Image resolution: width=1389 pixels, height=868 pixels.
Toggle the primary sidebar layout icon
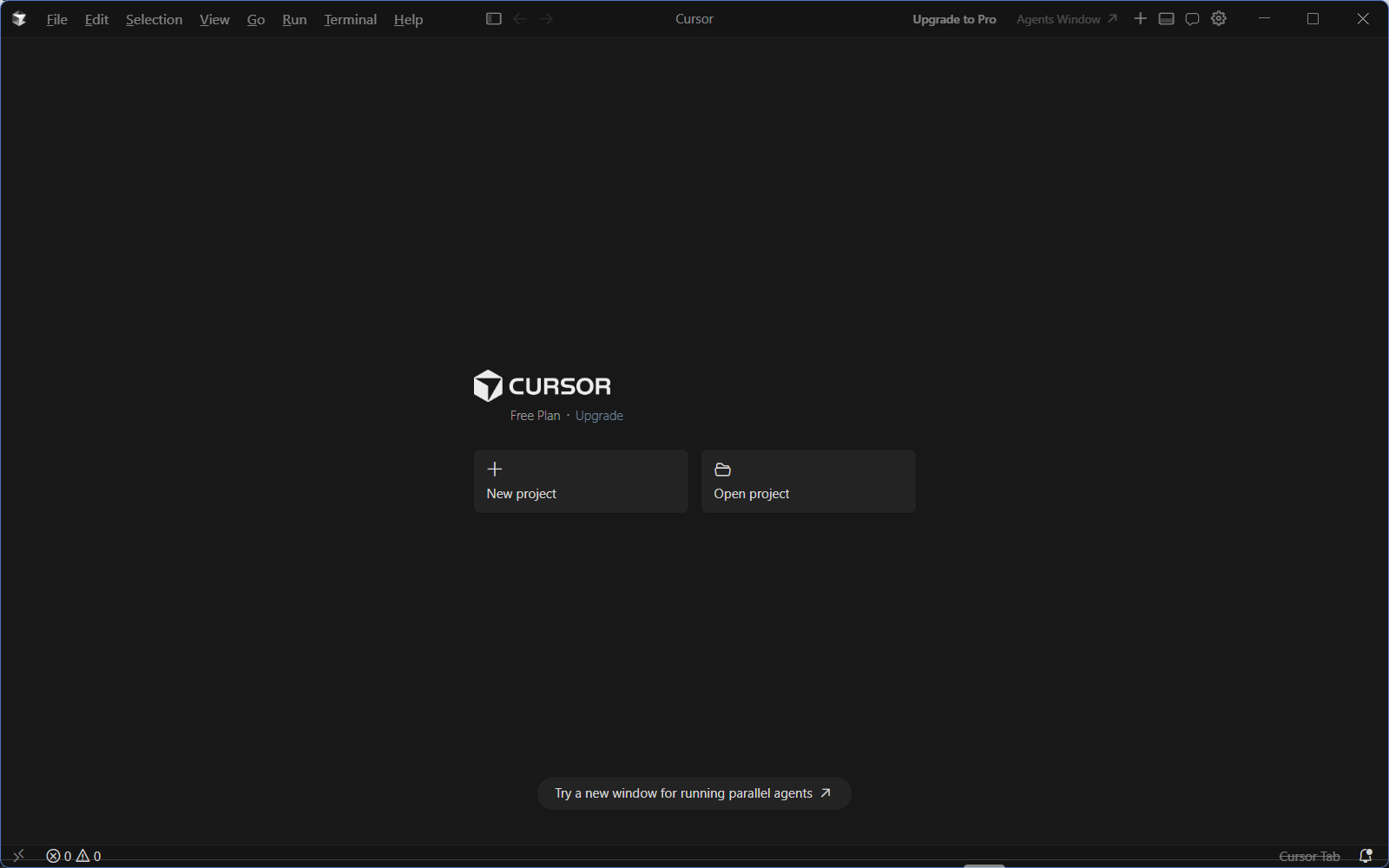pyautogui.click(x=494, y=19)
